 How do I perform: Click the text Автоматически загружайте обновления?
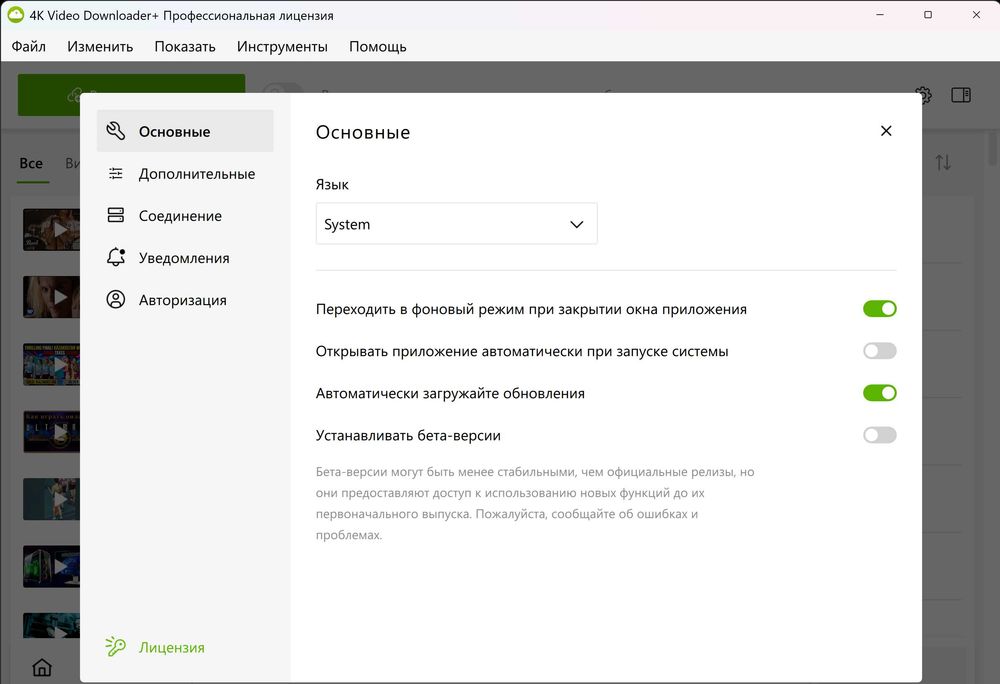point(450,393)
